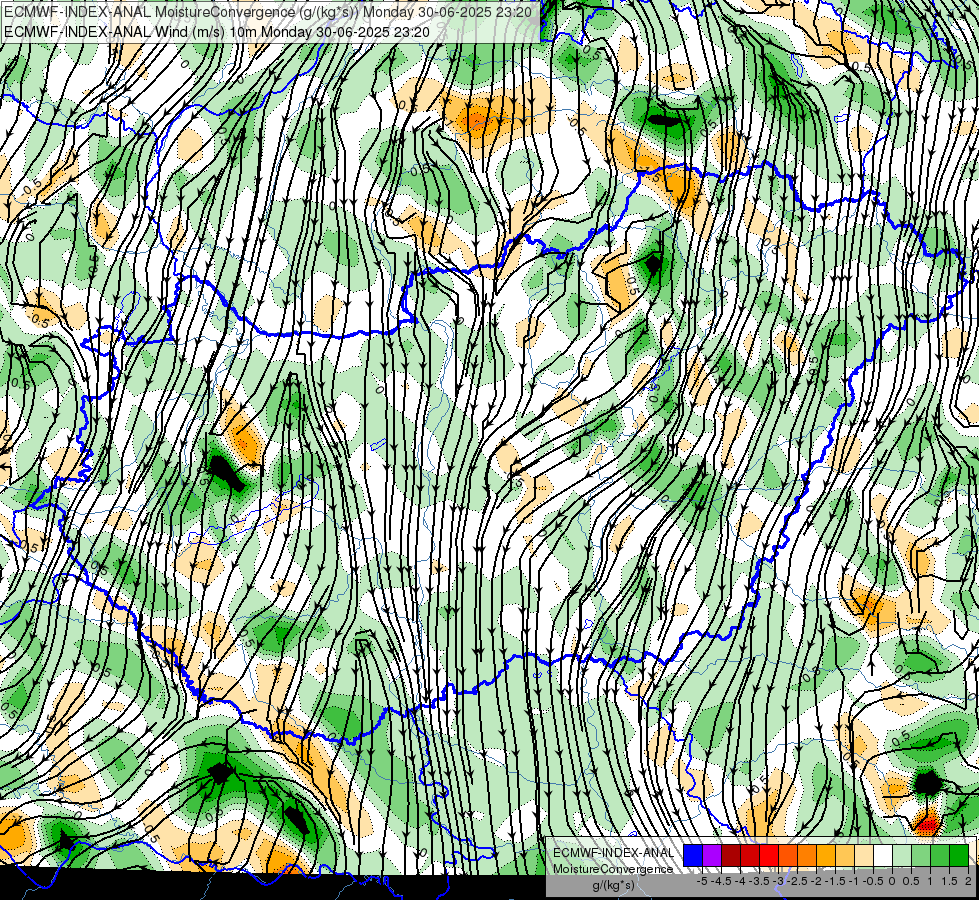Viewport: 979px width, 900px height.
Task: Click the purple legend swatch
Action: coord(712,856)
